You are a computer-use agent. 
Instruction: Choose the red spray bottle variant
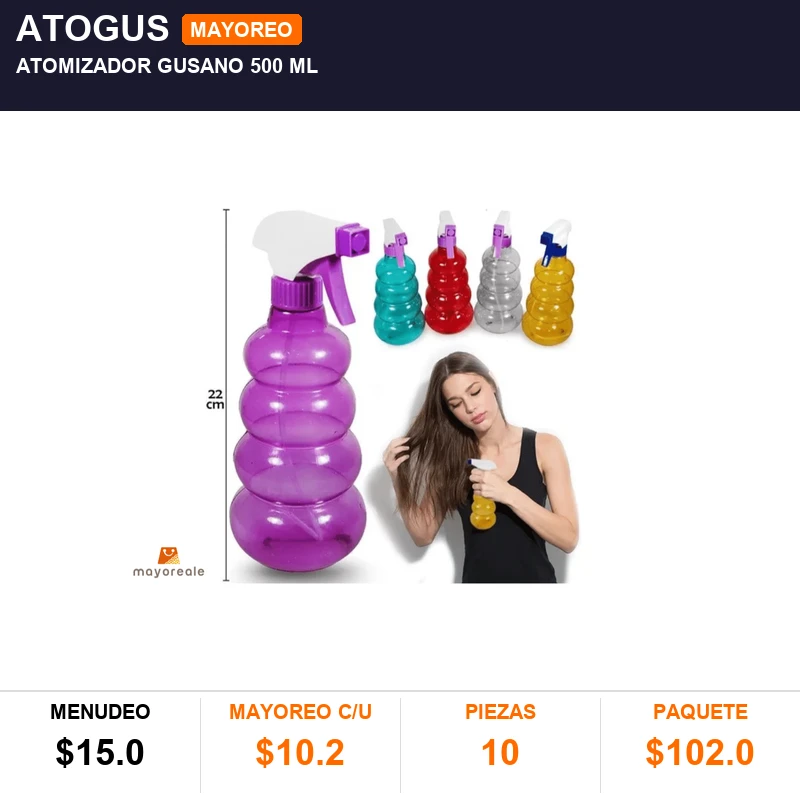[x=449, y=273]
